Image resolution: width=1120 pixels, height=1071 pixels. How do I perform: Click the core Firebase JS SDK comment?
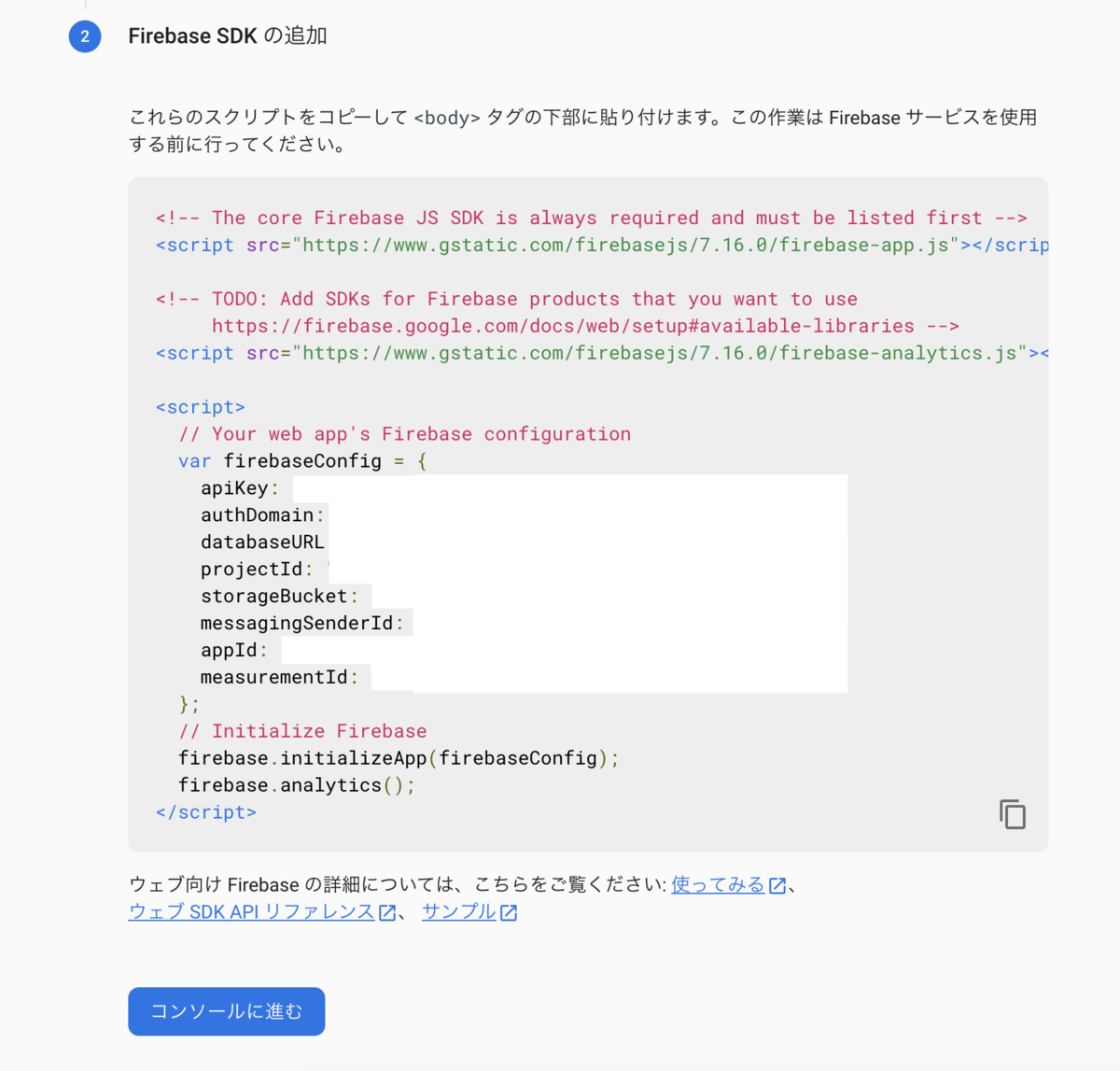tap(592, 218)
